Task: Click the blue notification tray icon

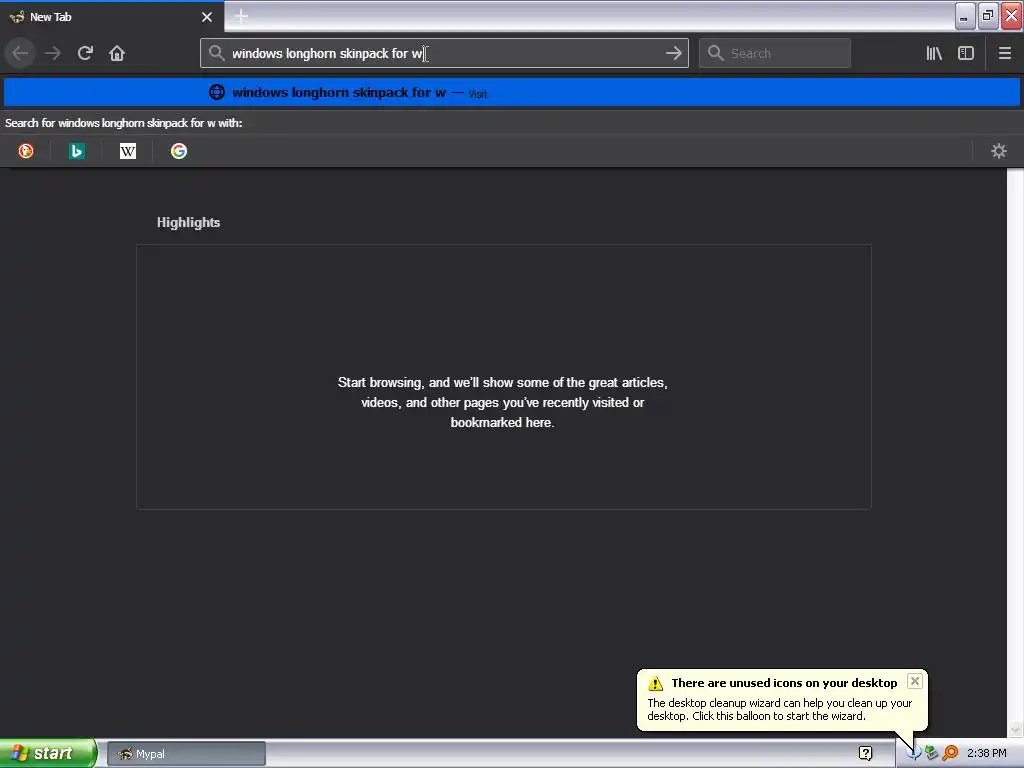Action: [914, 754]
